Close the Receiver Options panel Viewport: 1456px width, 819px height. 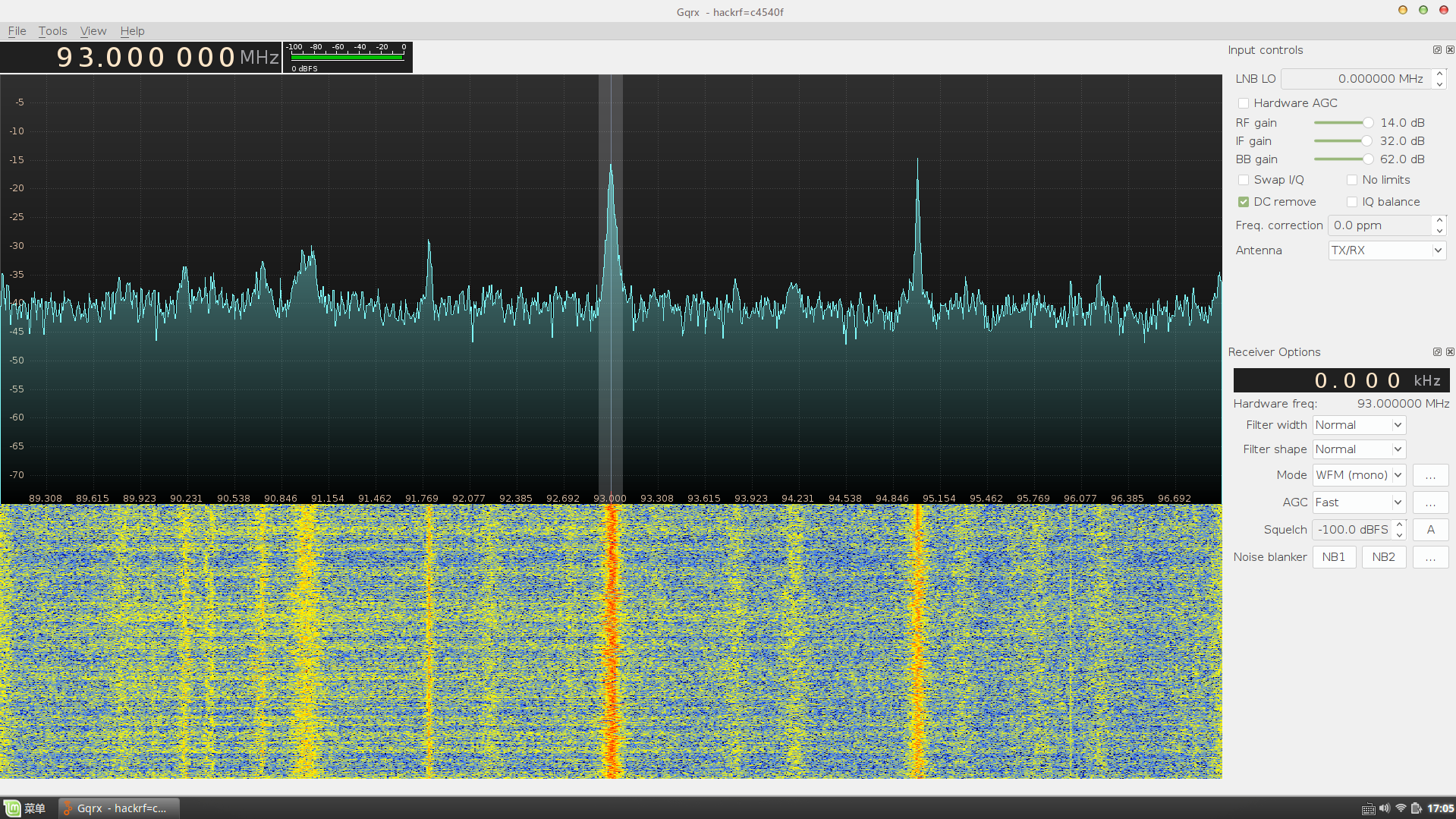click(x=1450, y=352)
